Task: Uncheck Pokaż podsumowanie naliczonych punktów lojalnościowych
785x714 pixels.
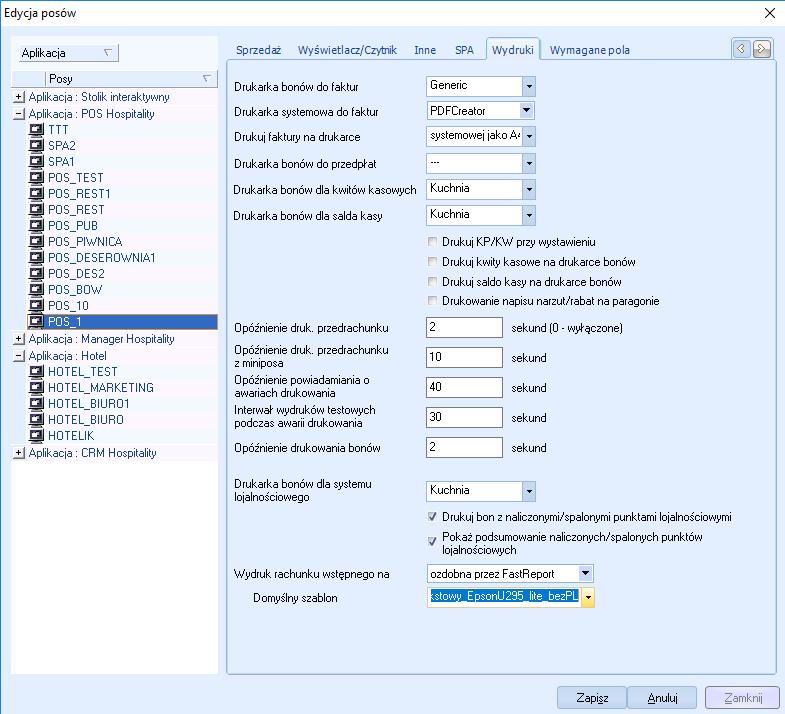Action: (432, 541)
